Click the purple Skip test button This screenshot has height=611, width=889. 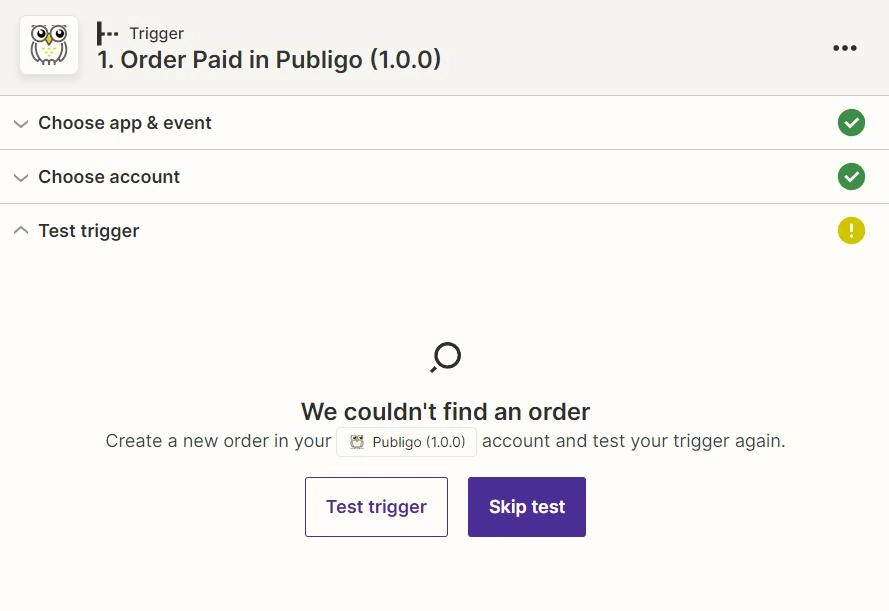pyautogui.click(x=527, y=507)
